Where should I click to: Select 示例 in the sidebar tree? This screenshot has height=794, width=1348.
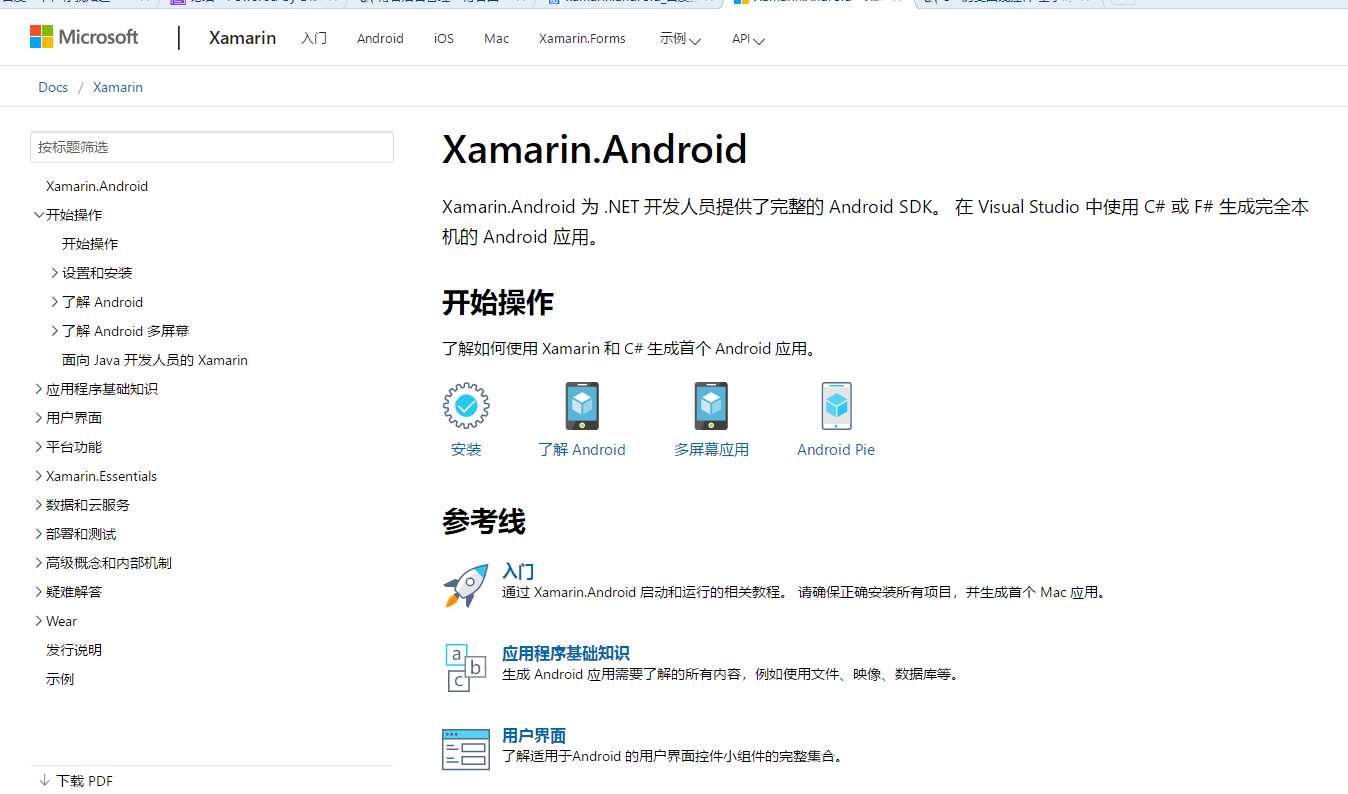click(60, 679)
